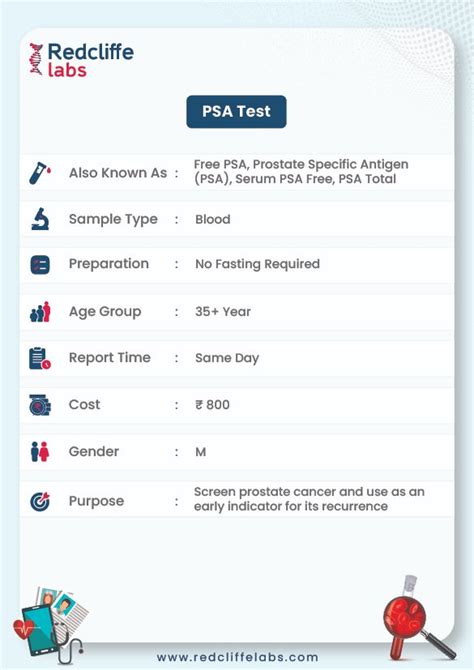Click the test tube icon beside Also Known As
Image resolution: width=474 pixels, height=670 pixels.
click(39, 173)
